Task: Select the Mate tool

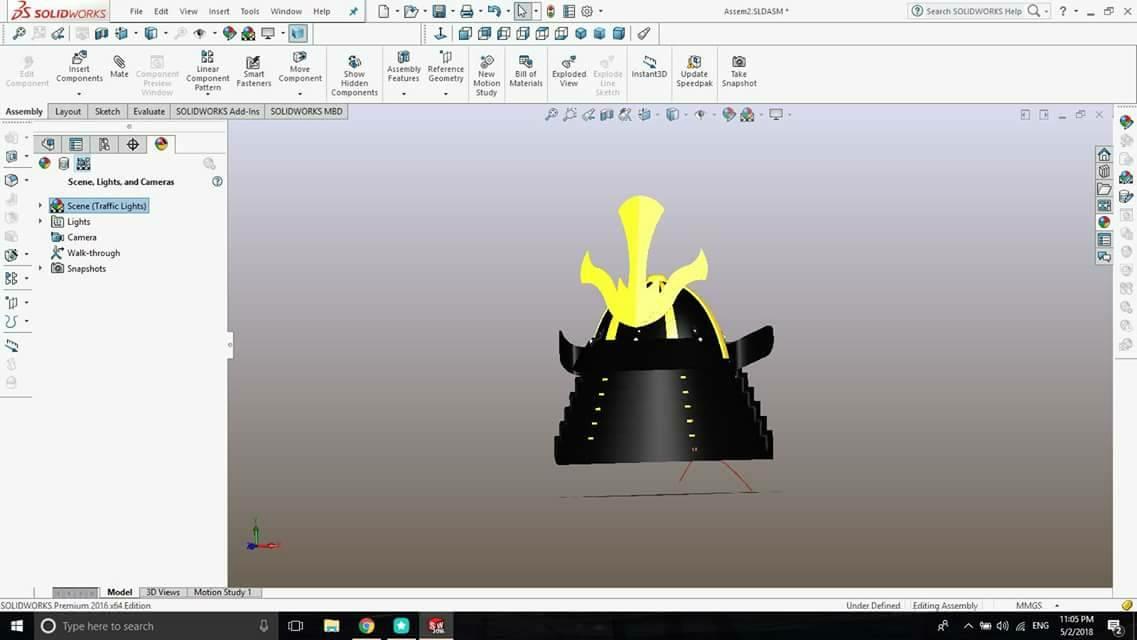Action: pyautogui.click(x=119, y=67)
